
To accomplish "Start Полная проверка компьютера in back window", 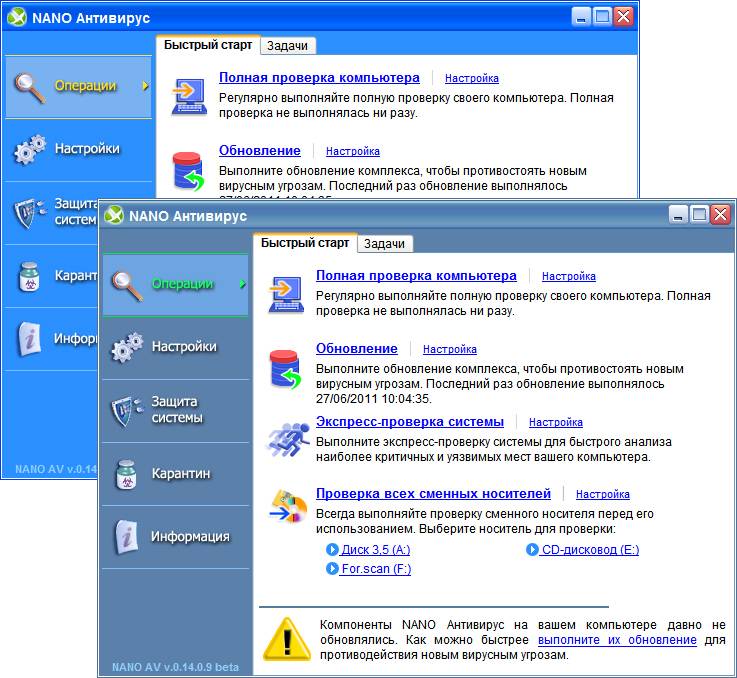I will pyautogui.click(x=319, y=78).
